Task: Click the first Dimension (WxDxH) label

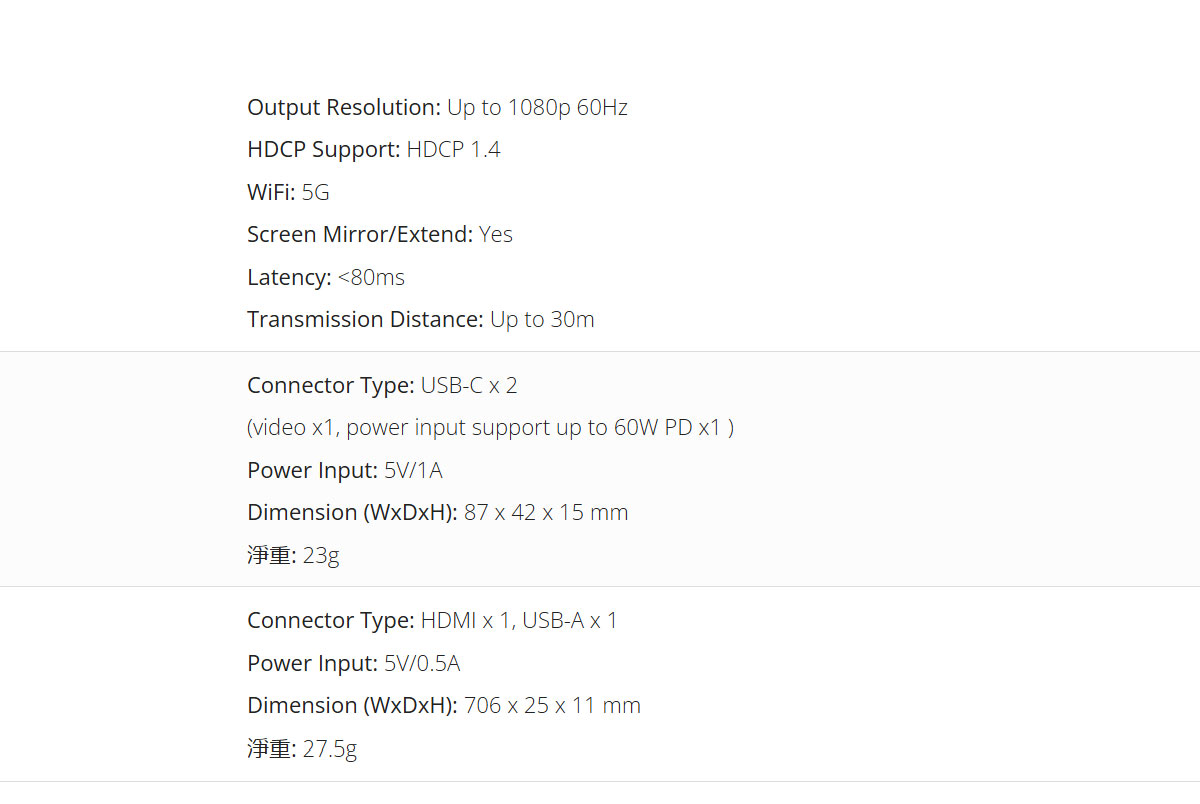Action: tap(352, 513)
